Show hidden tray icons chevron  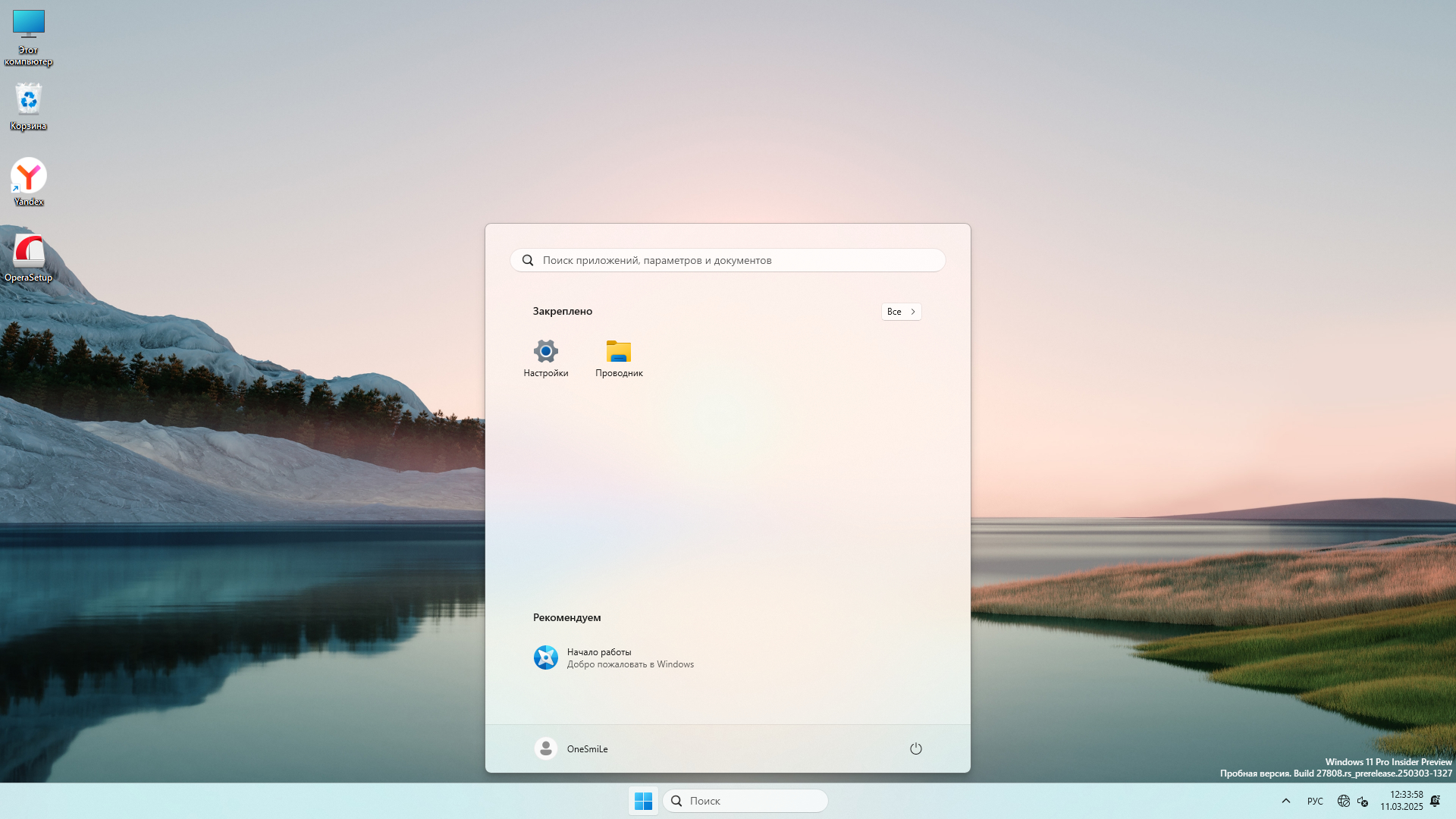(1285, 801)
